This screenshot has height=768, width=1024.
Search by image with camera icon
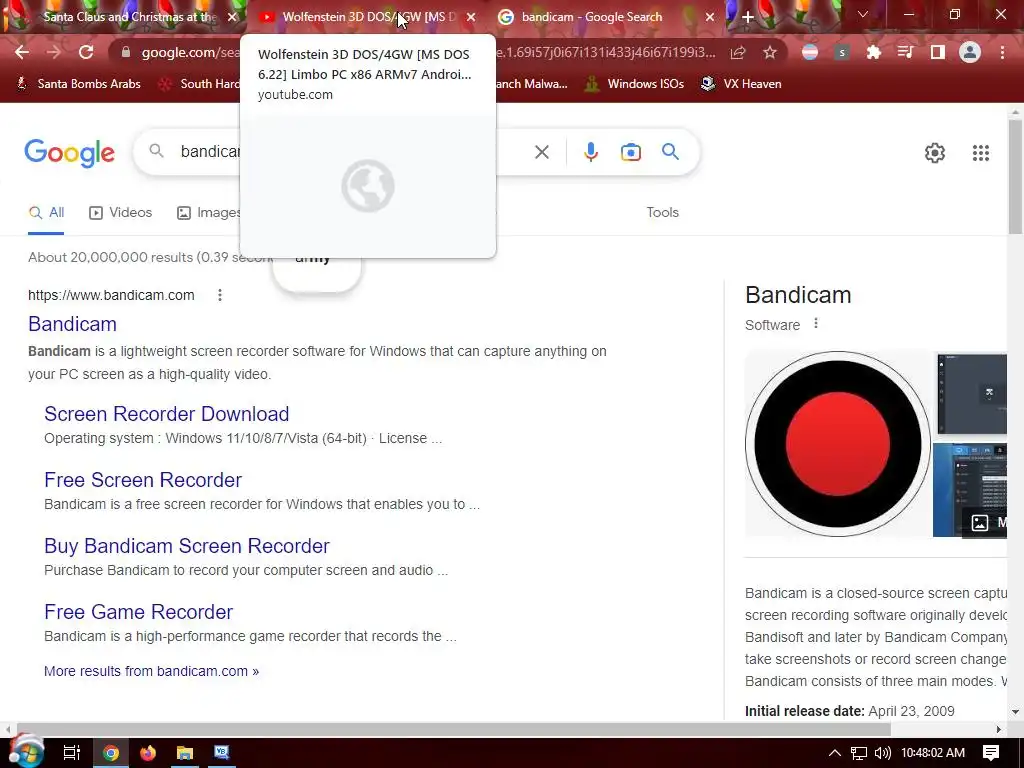pyautogui.click(x=630, y=152)
